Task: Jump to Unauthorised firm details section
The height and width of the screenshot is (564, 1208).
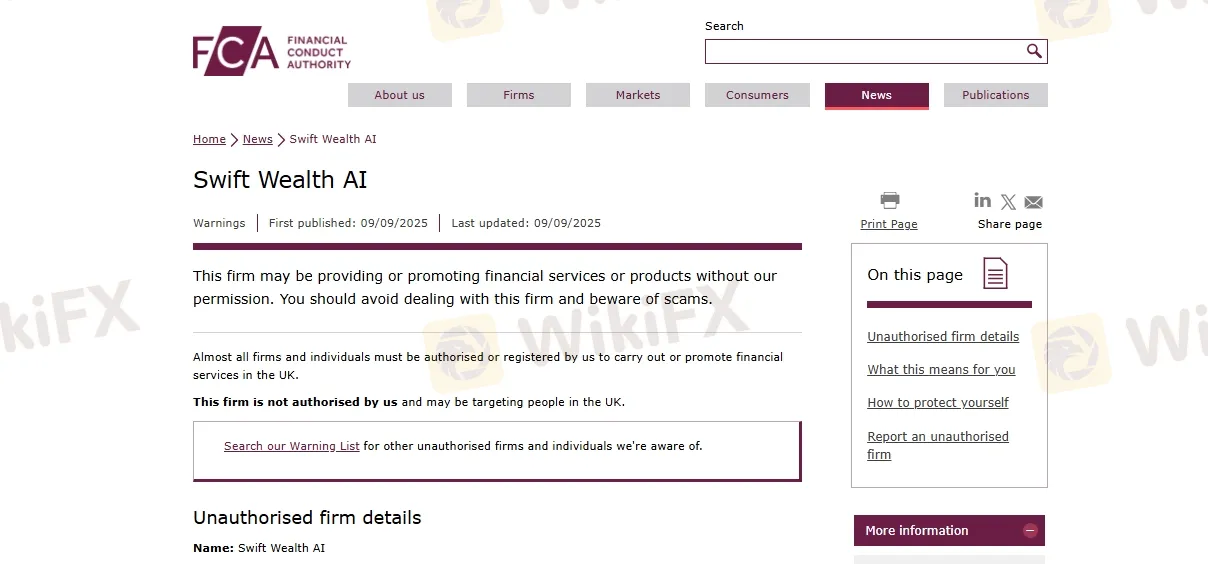Action: tap(943, 337)
